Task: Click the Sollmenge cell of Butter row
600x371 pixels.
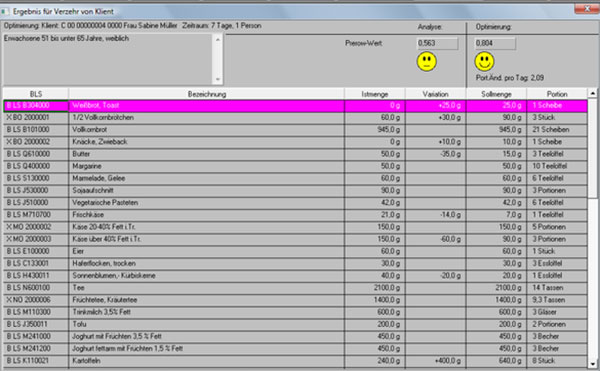Action: click(496, 154)
